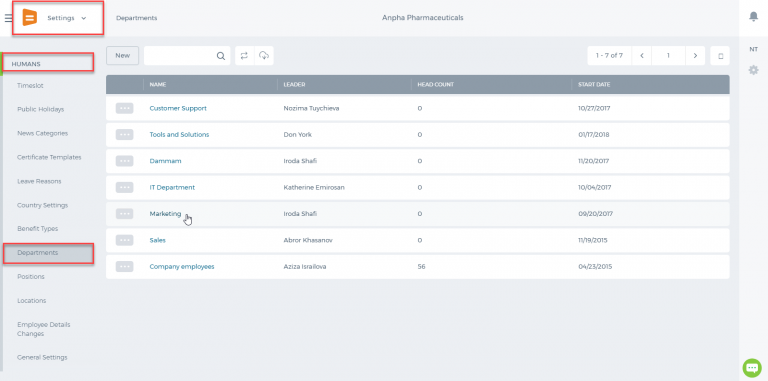Viewport: 768px width, 381px height.
Task: Open the Customer Support department link
Action: click(x=178, y=108)
